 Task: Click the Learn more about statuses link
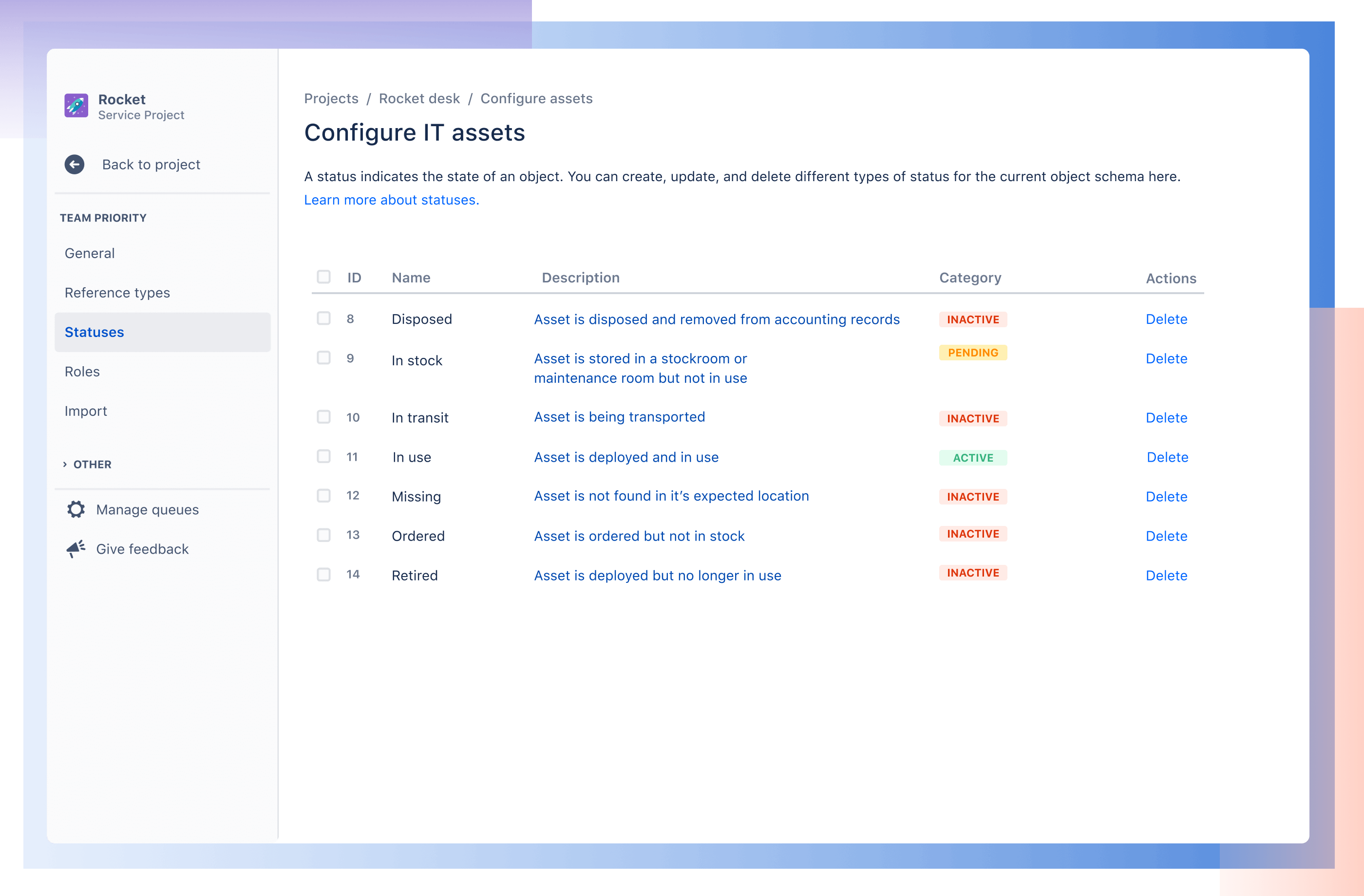tap(390, 199)
